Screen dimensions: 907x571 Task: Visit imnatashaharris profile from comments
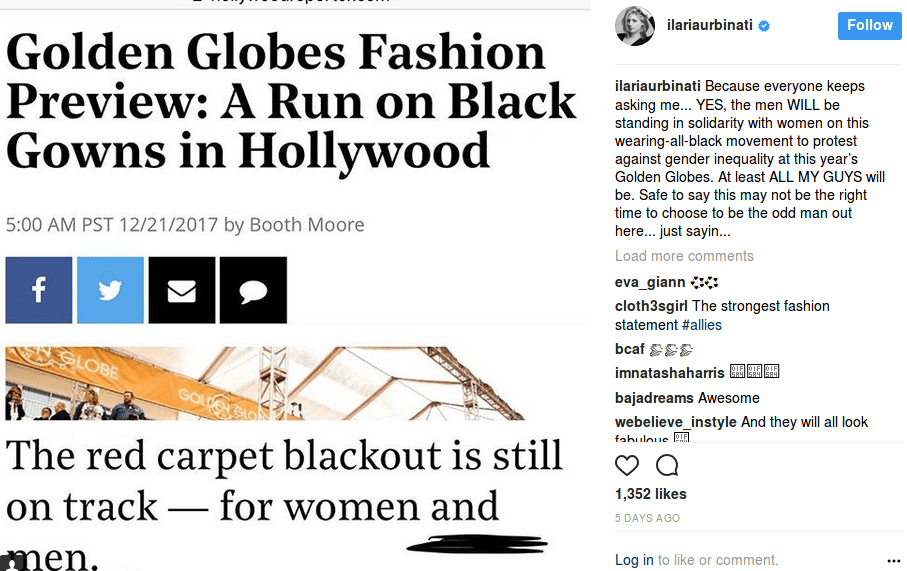669,373
